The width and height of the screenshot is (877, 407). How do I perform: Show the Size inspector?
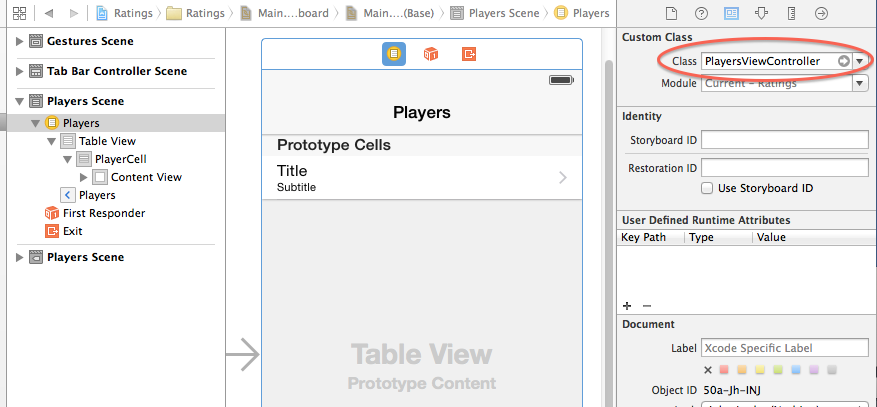[x=792, y=13]
